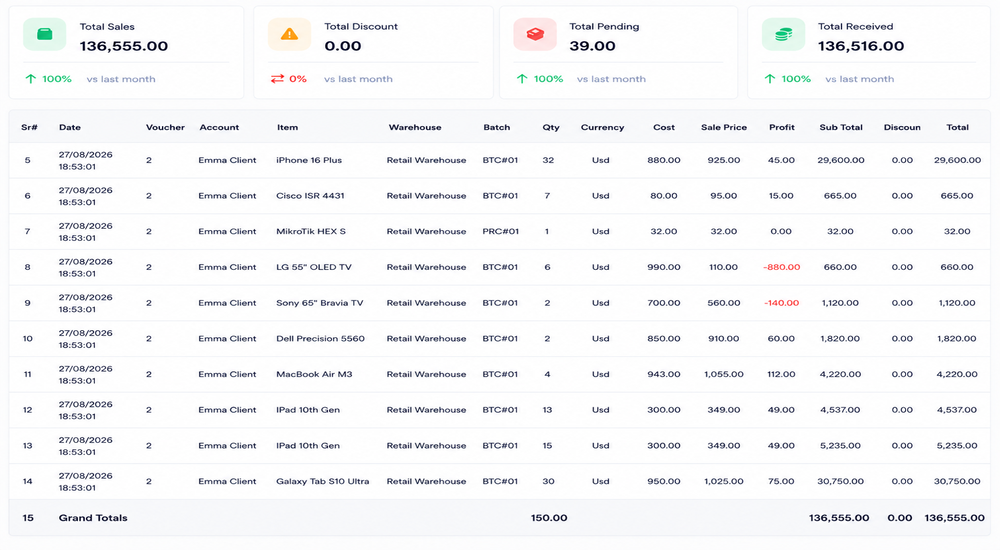This screenshot has height=550, width=1000.
Task: Select the Galaxy Tab S10 Ultra item
Action: [x=322, y=482]
